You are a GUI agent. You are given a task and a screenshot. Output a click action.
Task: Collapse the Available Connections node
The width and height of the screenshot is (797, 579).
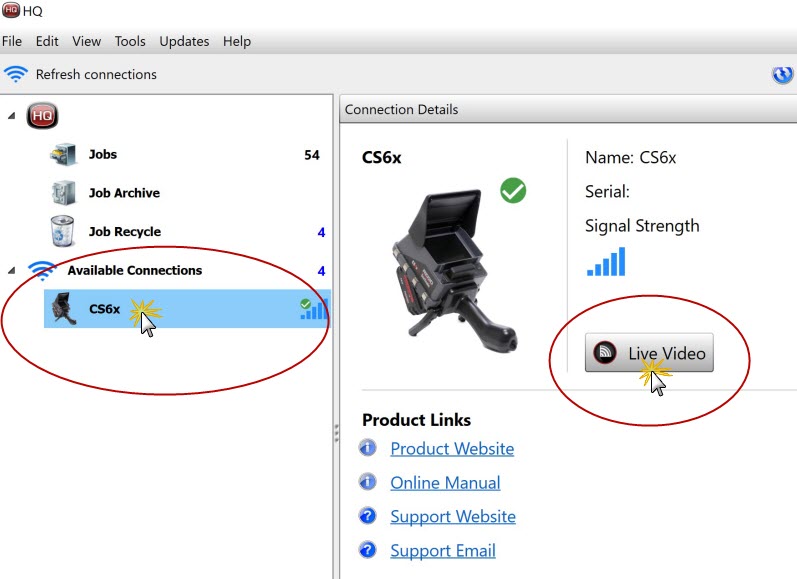coord(11,270)
